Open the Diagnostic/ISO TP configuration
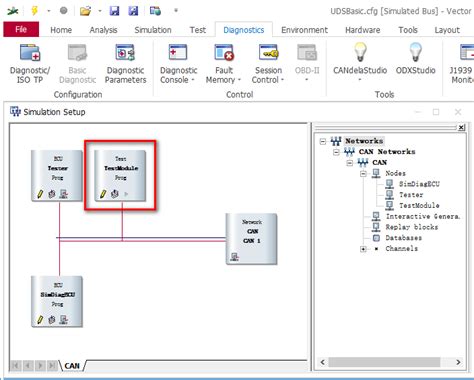Viewport: 474px width, 380px height. click(30, 63)
